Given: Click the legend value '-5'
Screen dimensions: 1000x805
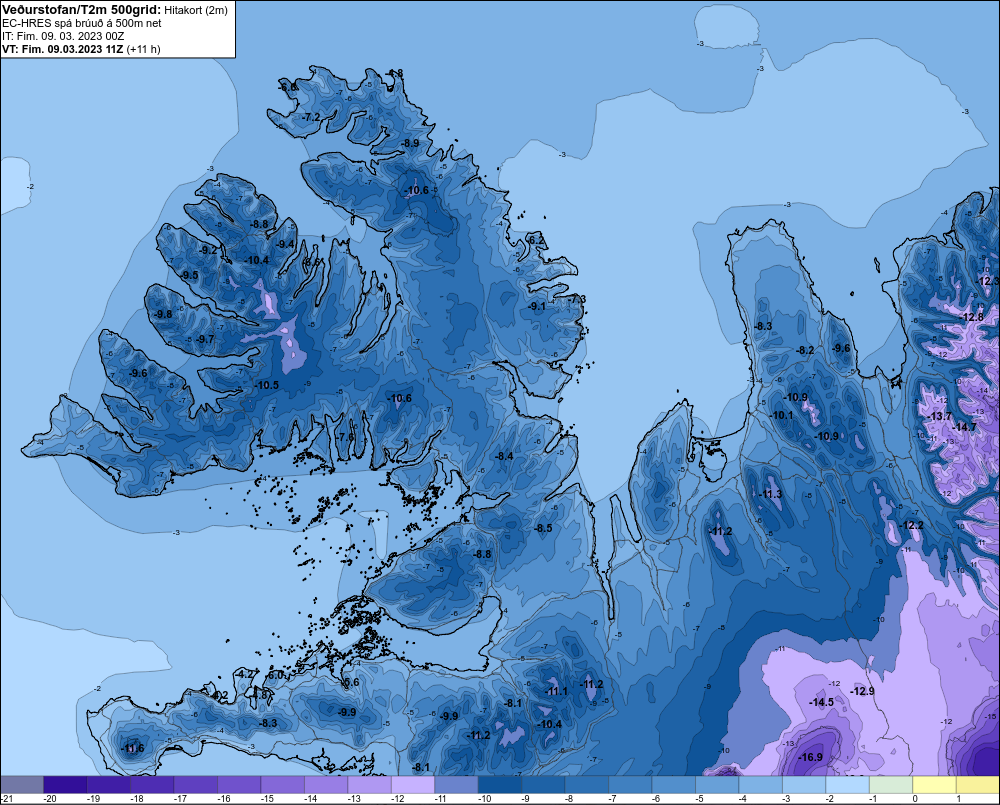Looking at the screenshot, I should coord(699,799).
